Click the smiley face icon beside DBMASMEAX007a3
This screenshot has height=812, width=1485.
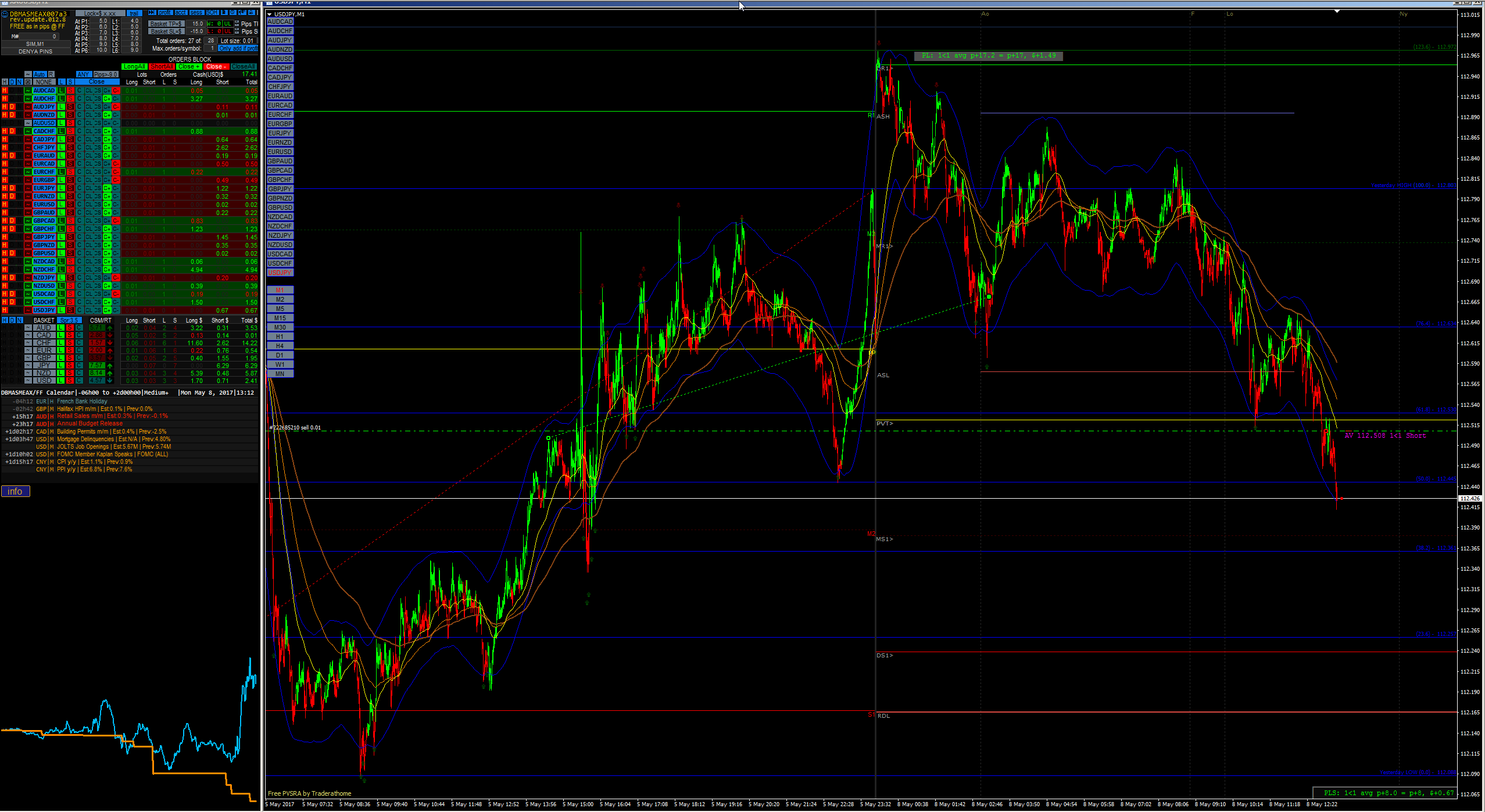tap(5, 14)
